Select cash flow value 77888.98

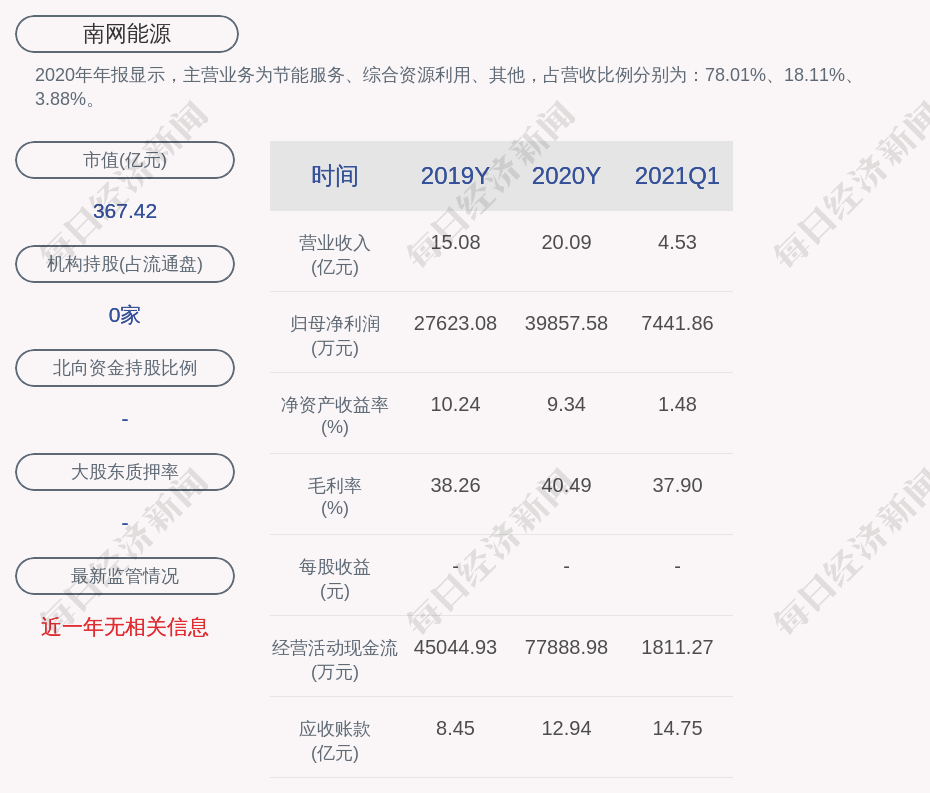tap(566, 647)
